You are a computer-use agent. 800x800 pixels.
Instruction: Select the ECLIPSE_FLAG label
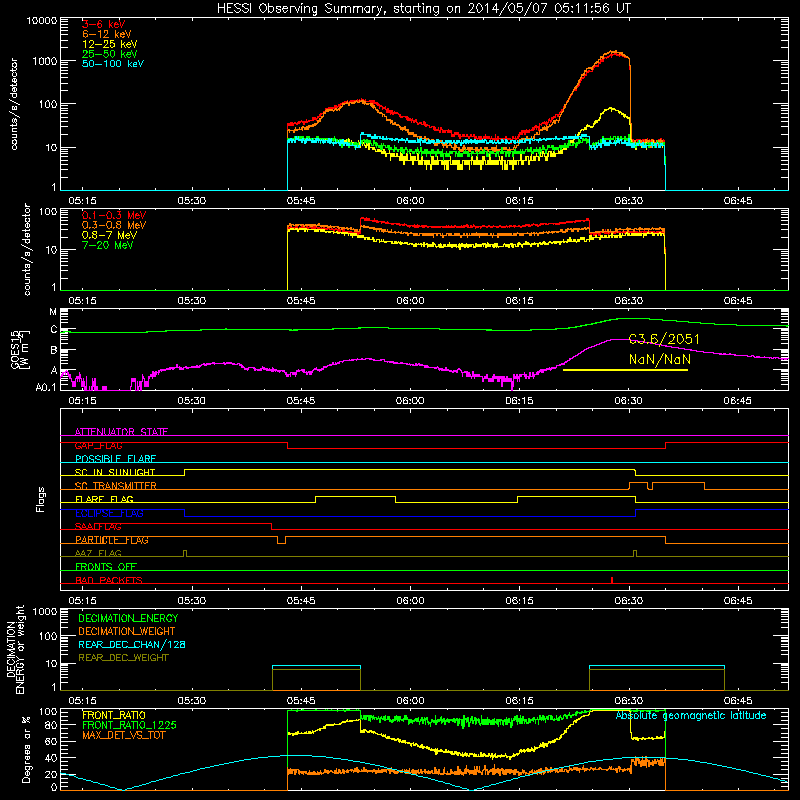pos(109,513)
